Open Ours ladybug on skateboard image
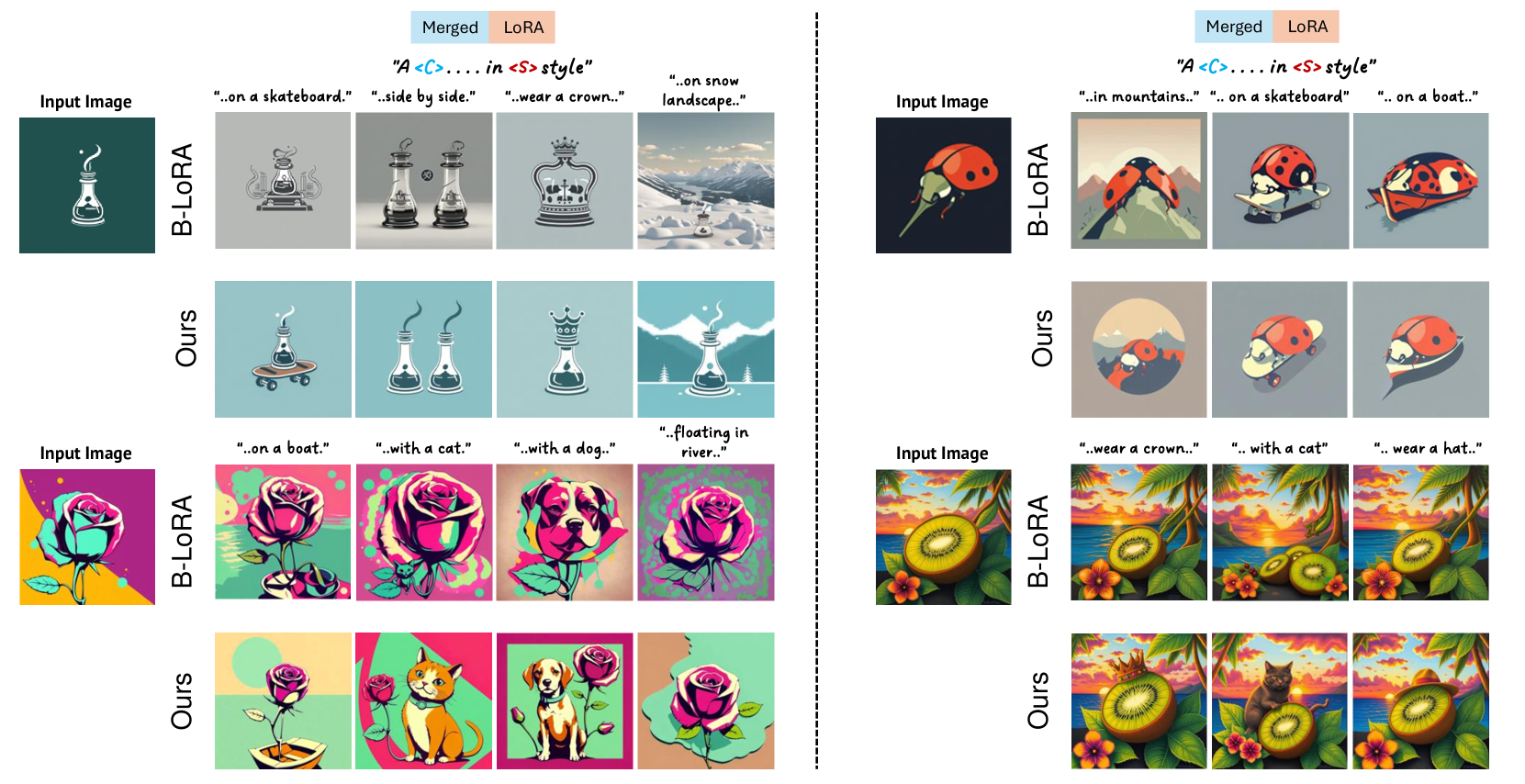The height and width of the screenshot is (784, 1525). click(x=1280, y=349)
